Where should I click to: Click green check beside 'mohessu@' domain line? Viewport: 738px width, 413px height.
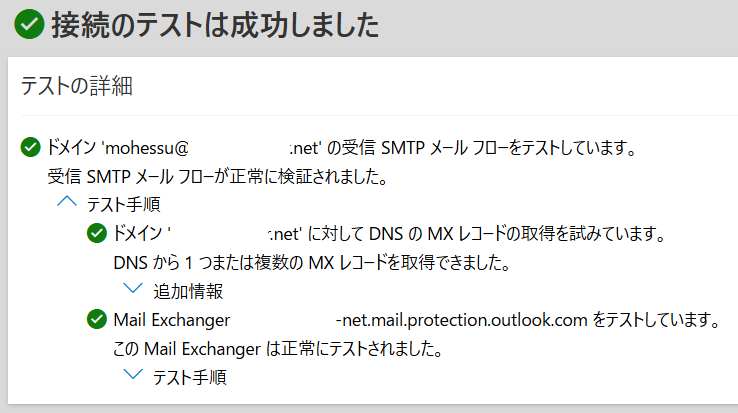(31, 147)
